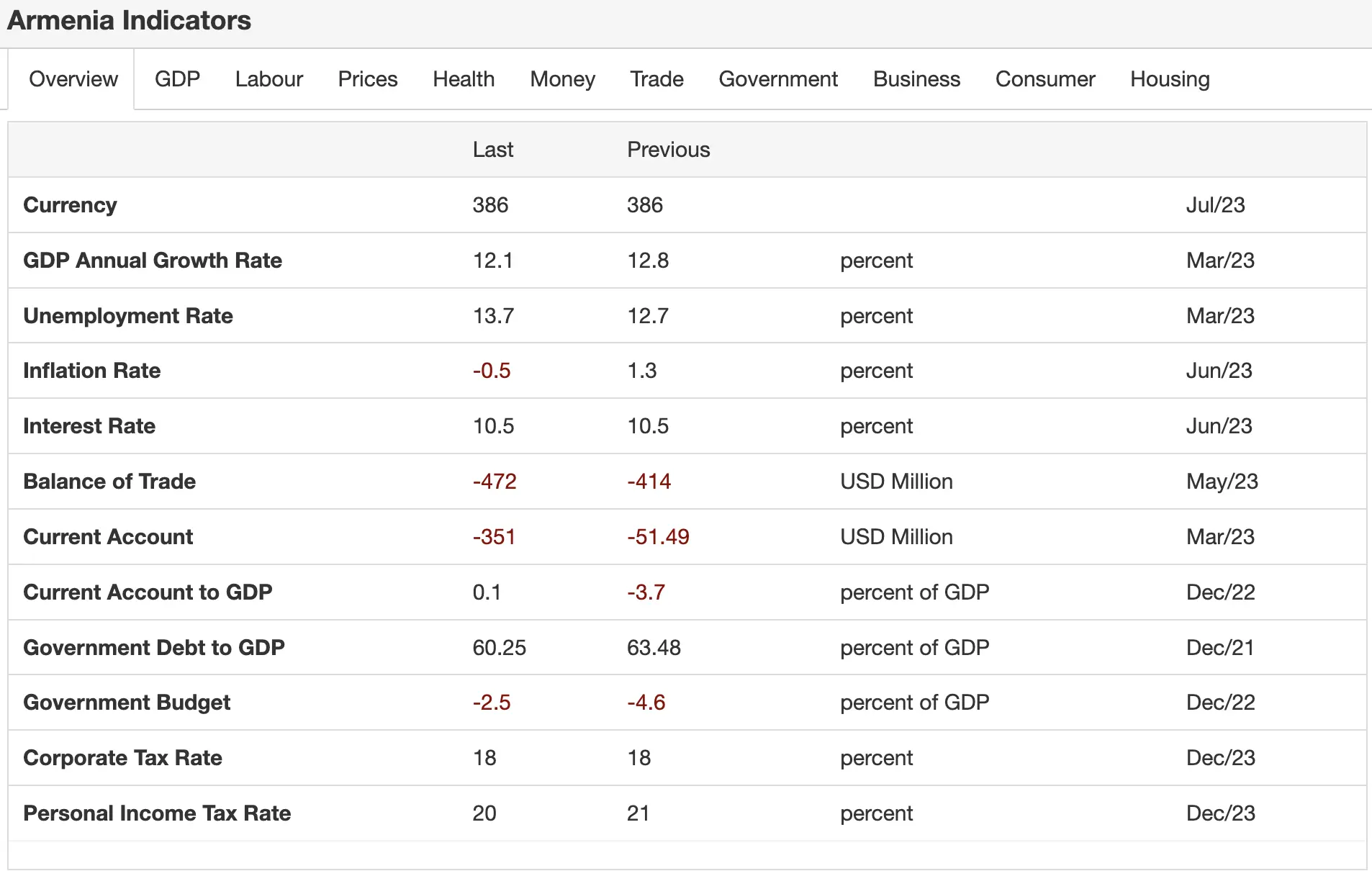Open Personal Income Tax Rate link
Image resolution: width=1372 pixels, height=871 pixels.
pos(157,813)
